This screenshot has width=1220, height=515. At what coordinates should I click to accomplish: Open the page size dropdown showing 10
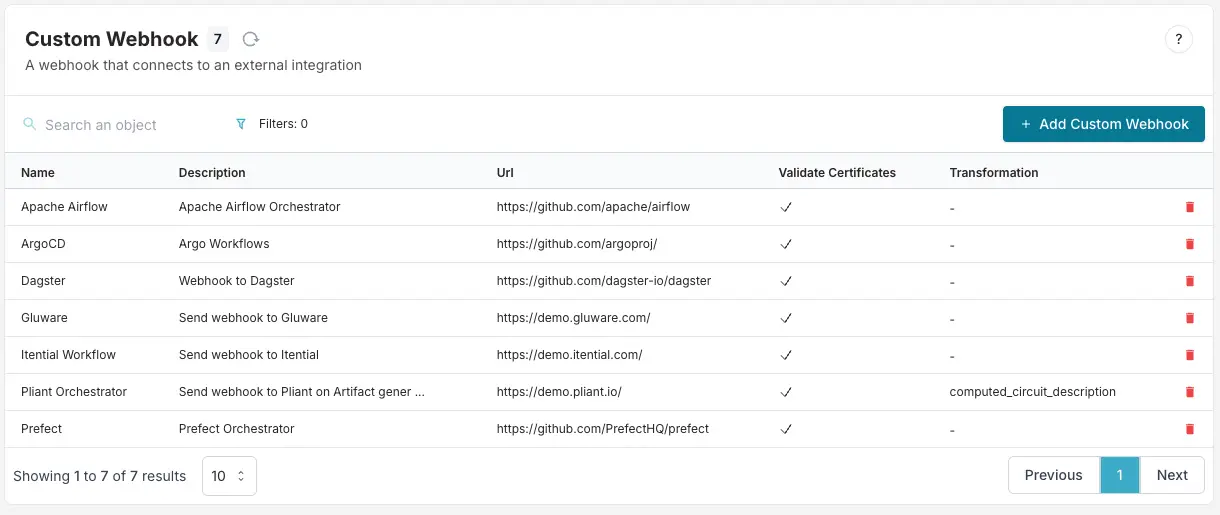(x=229, y=476)
